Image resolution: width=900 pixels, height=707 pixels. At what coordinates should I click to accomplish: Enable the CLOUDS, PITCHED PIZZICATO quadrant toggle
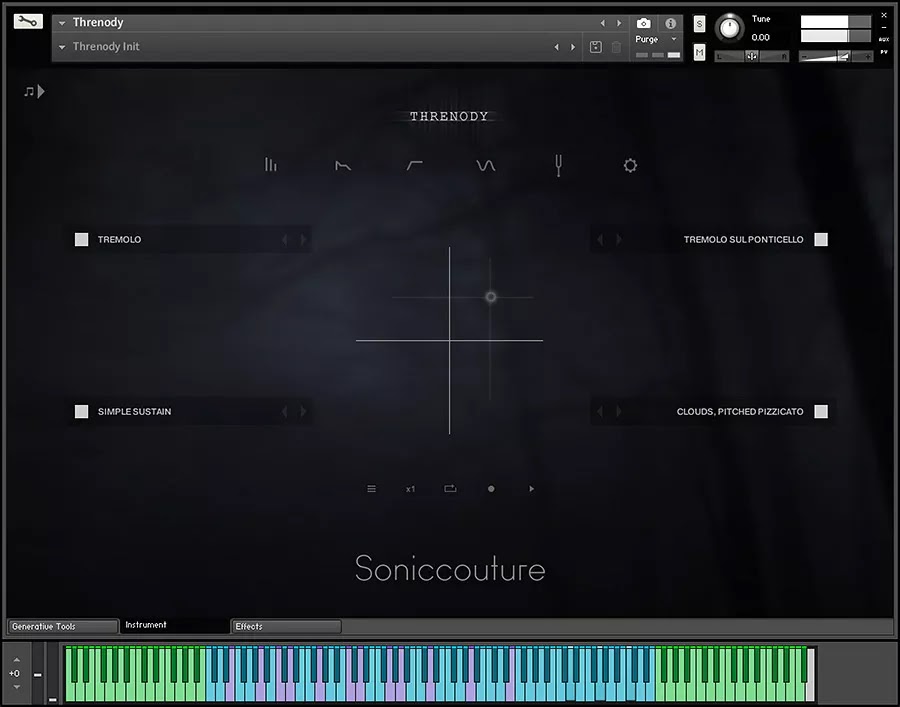point(820,411)
